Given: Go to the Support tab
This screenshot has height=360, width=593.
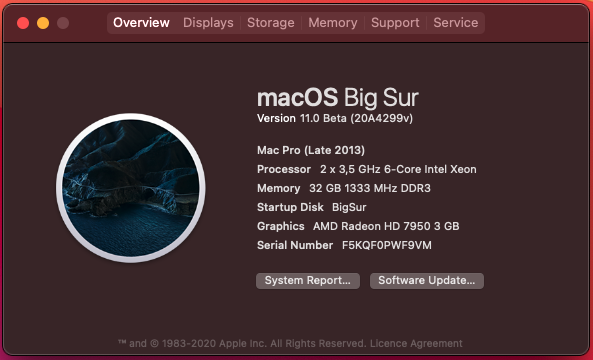Looking at the screenshot, I should pyautogui.click(x=395, y=23).
